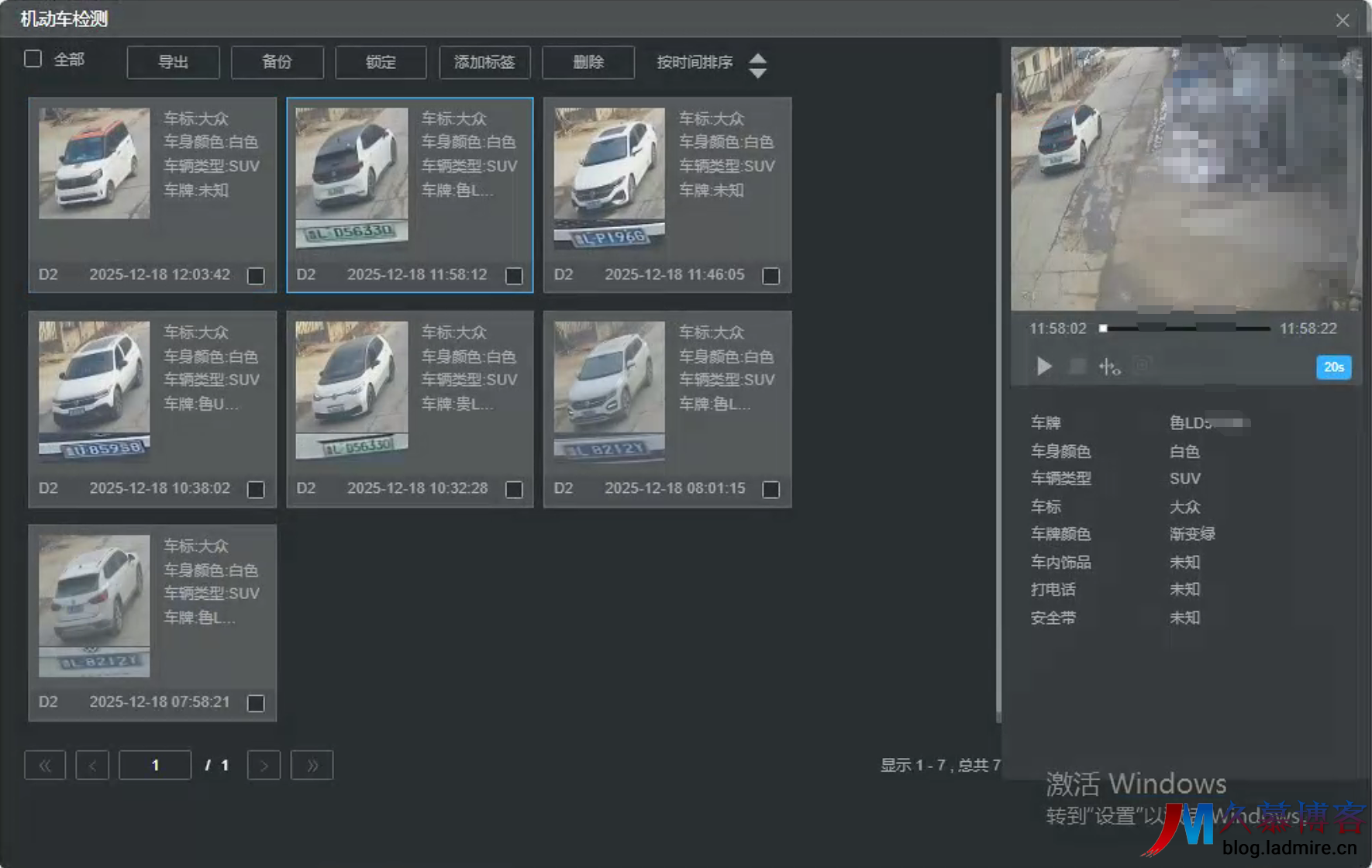Click the stop playback icon

coord(1077,366)
